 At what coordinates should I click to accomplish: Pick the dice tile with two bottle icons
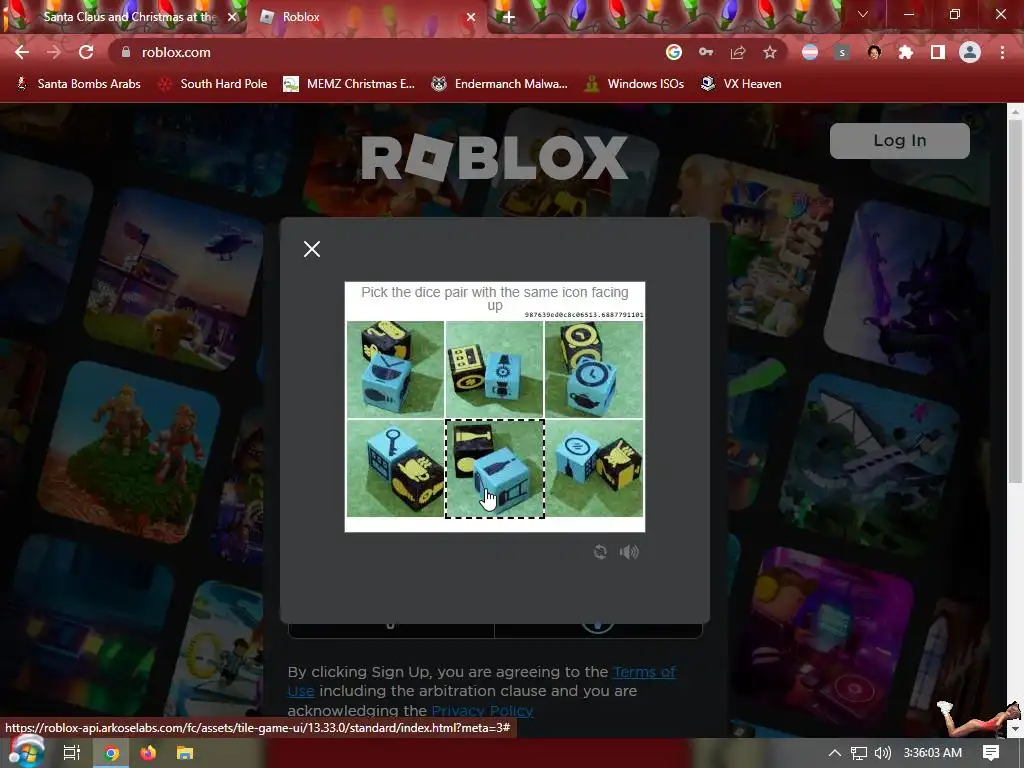494,468
